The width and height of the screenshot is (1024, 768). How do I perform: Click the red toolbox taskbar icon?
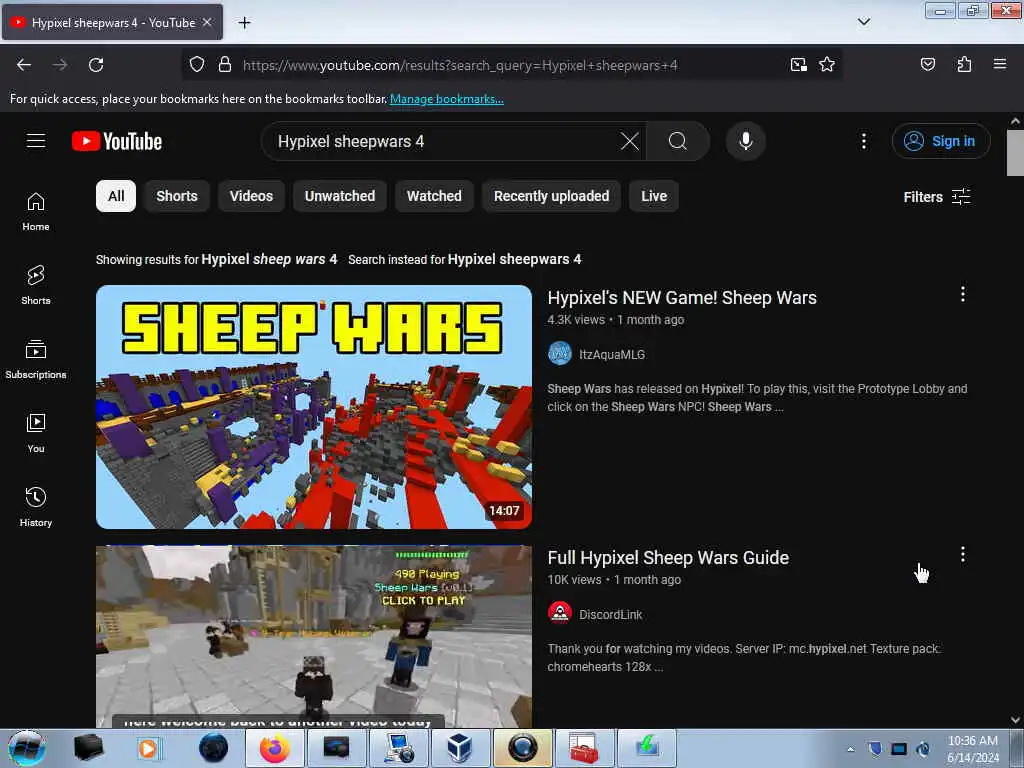coord(583,748)
